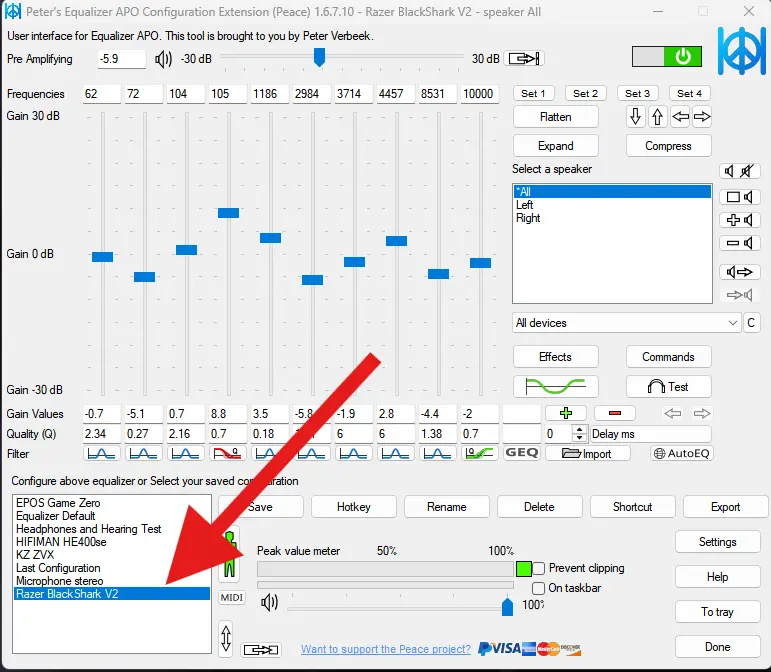Open filter type for the 10000 Hz band

[479, 453]
